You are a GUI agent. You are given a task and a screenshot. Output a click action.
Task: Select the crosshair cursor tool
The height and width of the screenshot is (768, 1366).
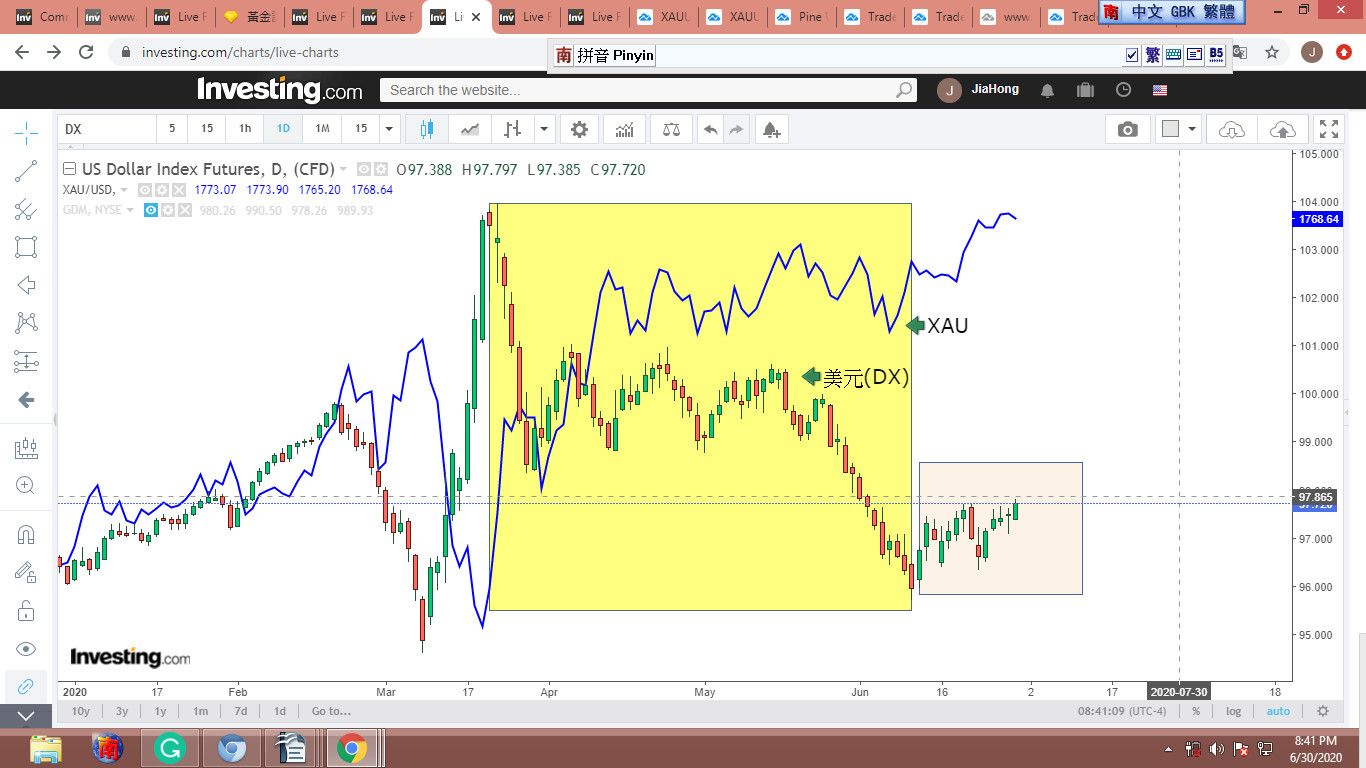pyautogui.click(x=26, y=132)
